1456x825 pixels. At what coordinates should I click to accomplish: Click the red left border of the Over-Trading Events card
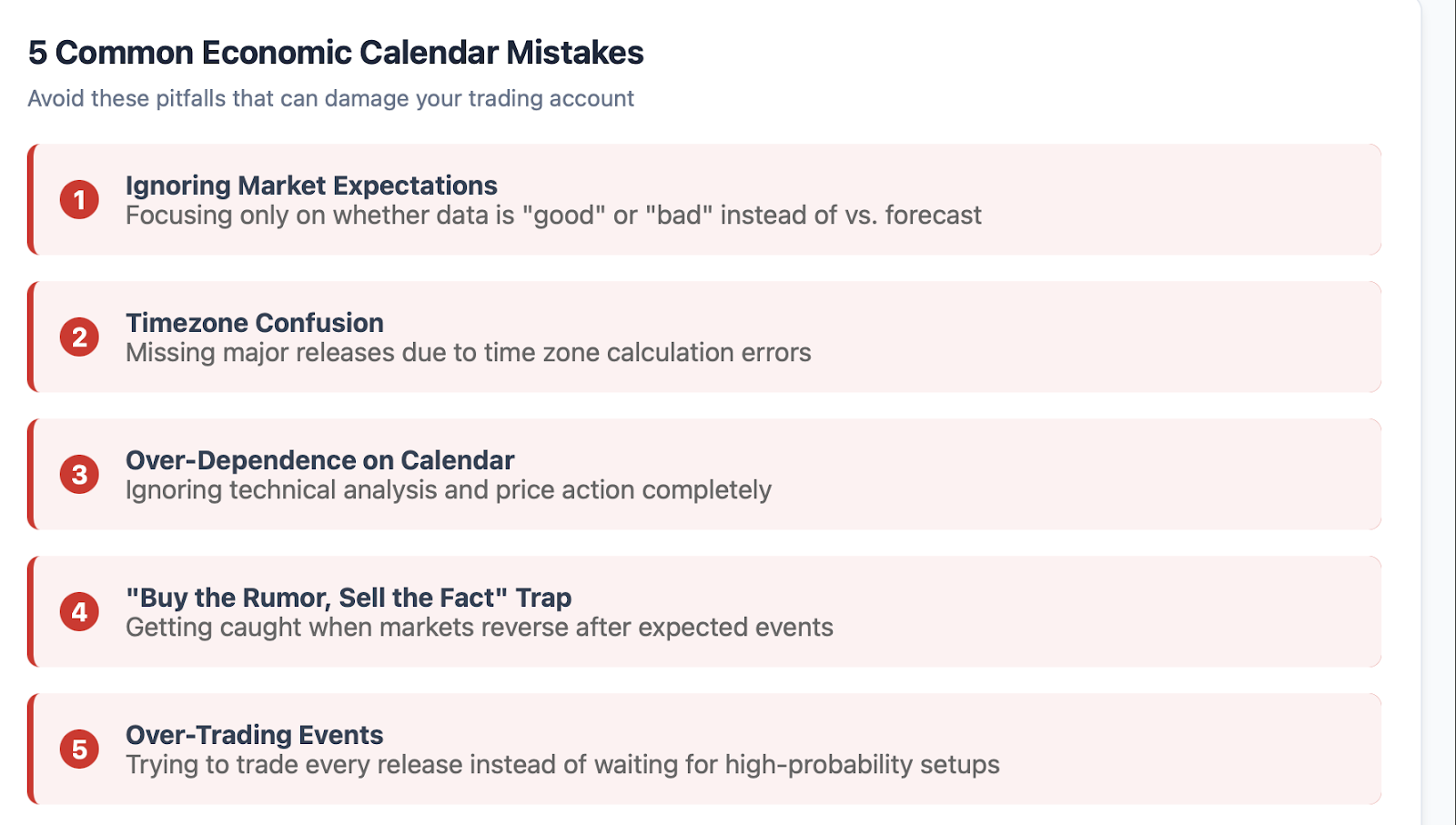(31, 749)
